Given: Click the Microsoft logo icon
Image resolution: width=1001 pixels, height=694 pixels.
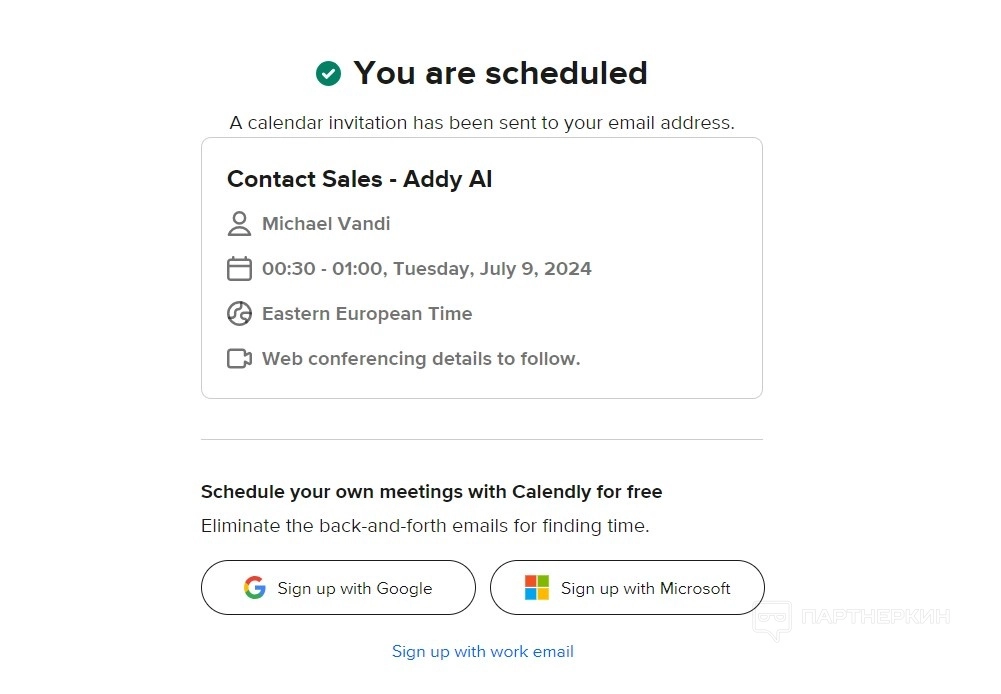Looking at the screenshot, I should pos(537,588).
